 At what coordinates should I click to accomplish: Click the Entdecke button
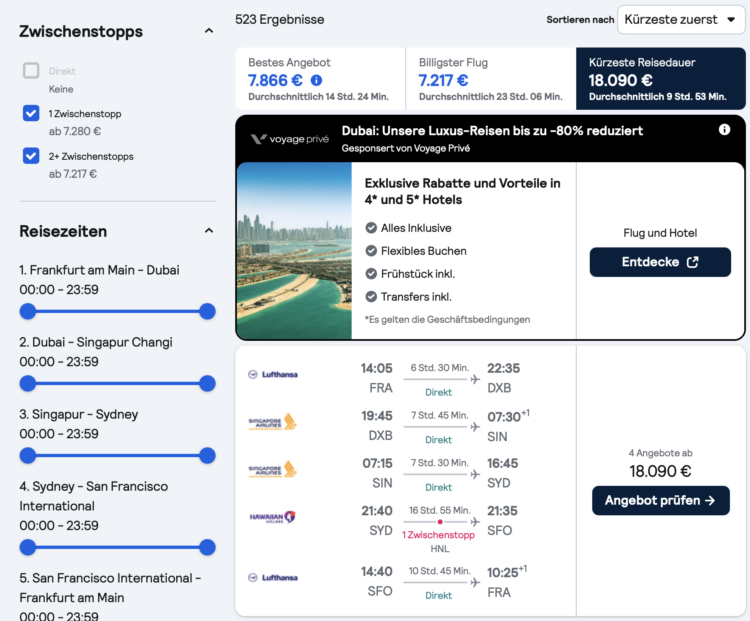click(x=660, y=262)
